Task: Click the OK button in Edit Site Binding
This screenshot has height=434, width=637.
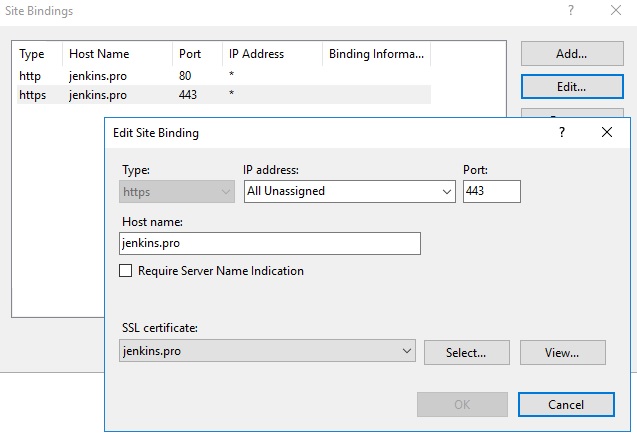Action: pos(461,404)
